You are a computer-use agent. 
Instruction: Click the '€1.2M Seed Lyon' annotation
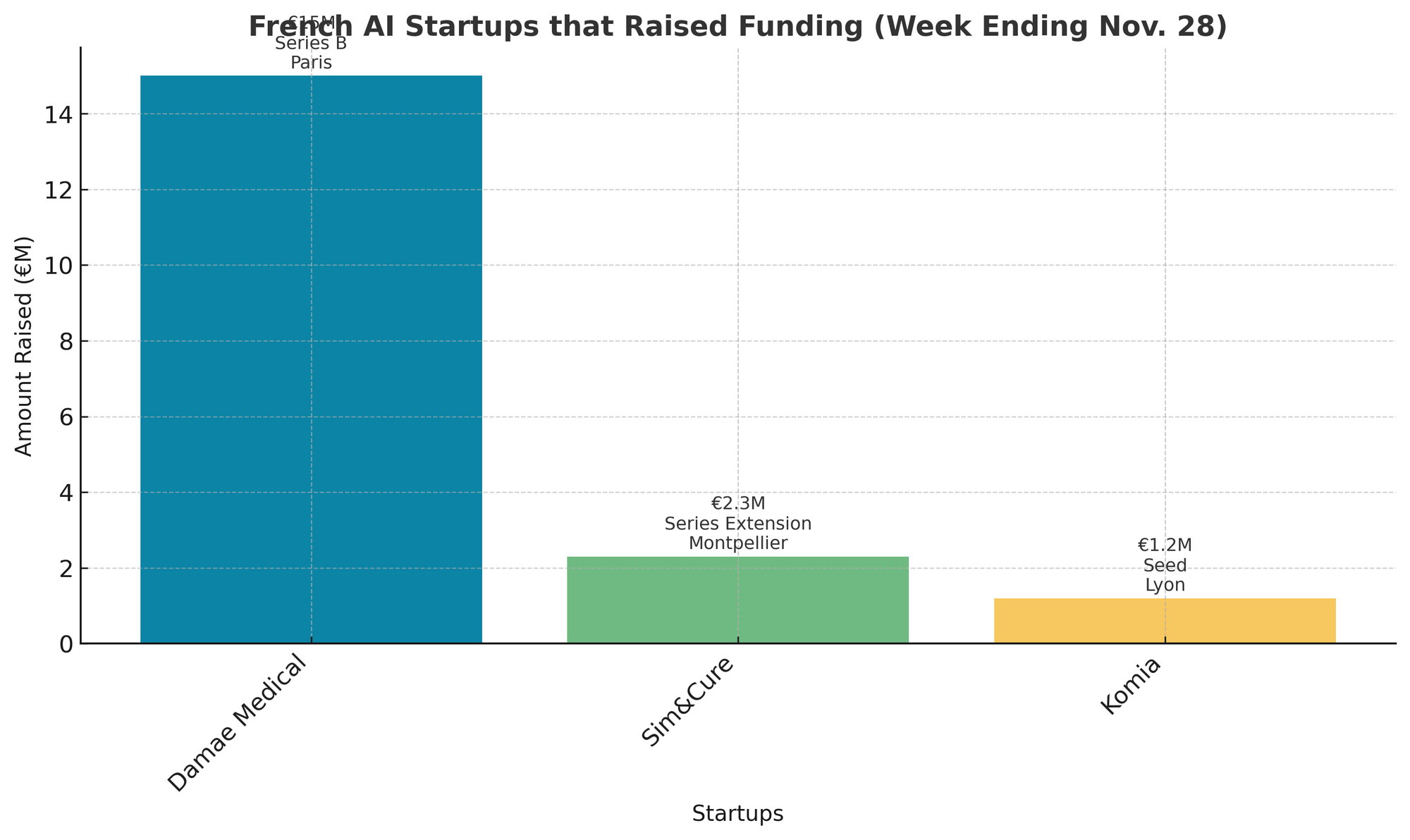coord(1164,565)
